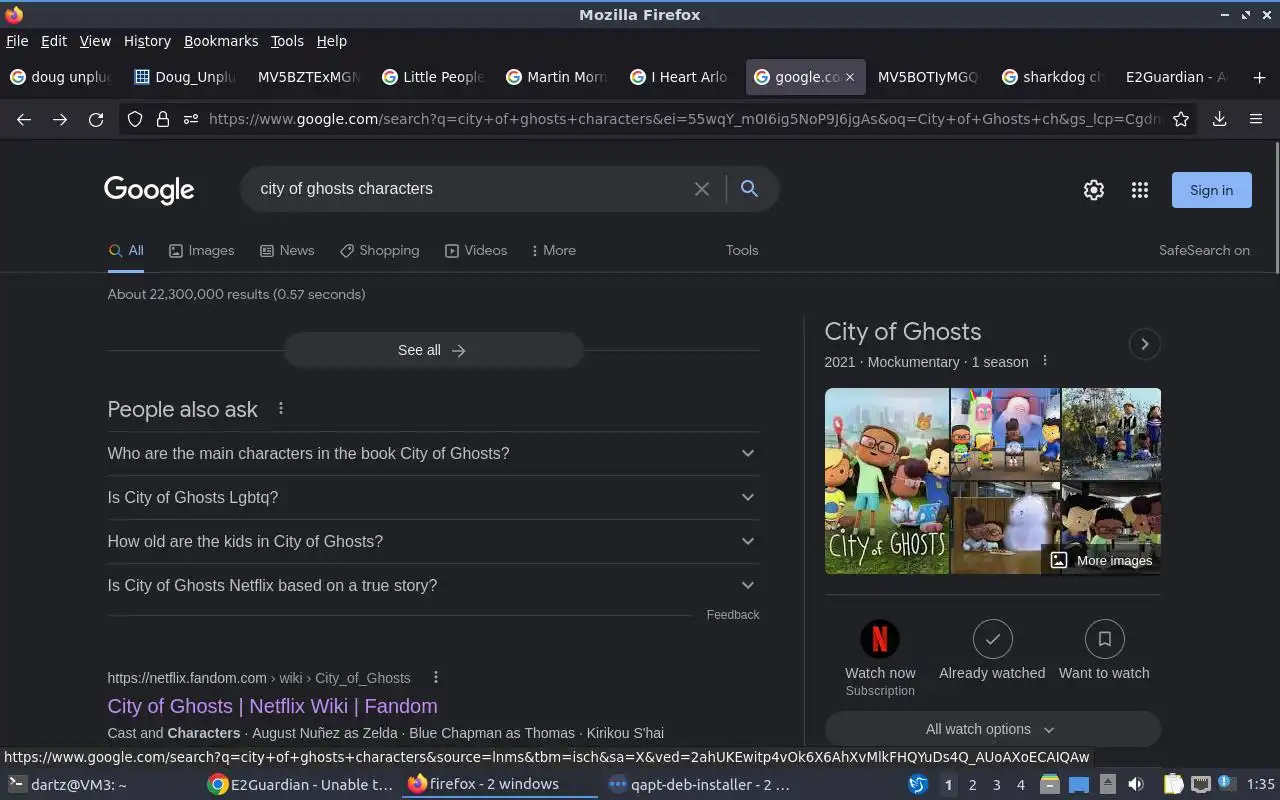1280x800 pixels.
Task: Switch to the Little People tab
Action: coord(433,77)
